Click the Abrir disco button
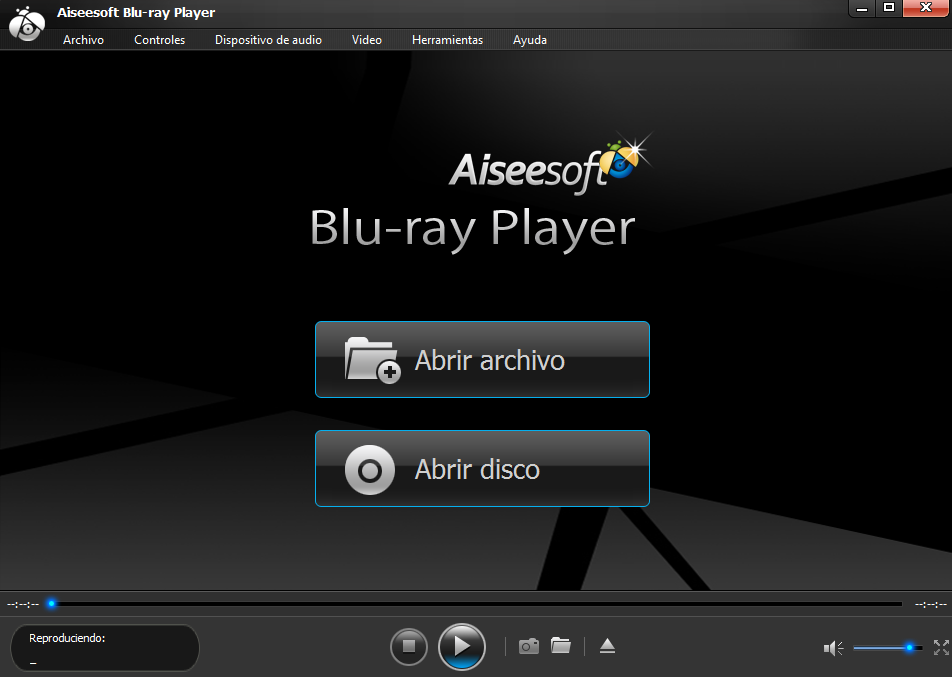The width and height of the screenshot is (952, 677). (x=482, y=468)
